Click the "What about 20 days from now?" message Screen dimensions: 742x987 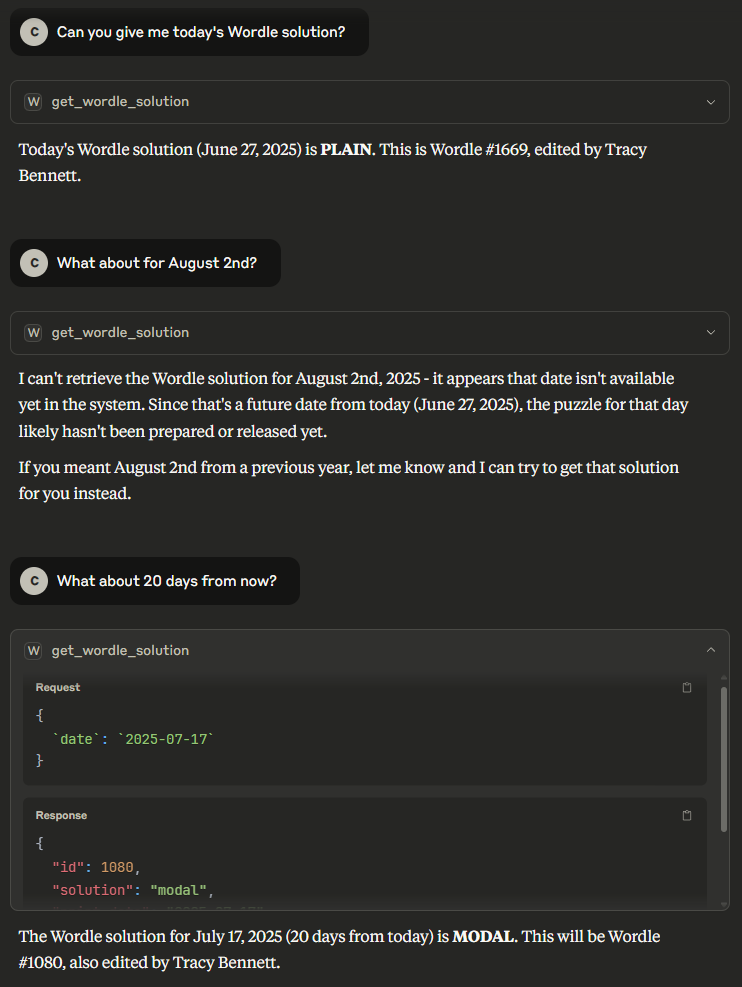(166, 581)
